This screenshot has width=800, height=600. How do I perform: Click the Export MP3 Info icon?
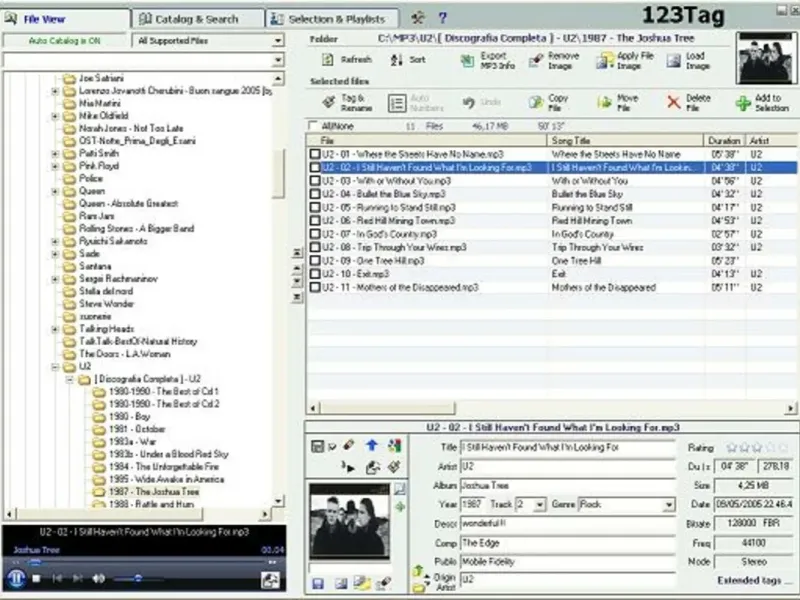[x=468, y=60]
